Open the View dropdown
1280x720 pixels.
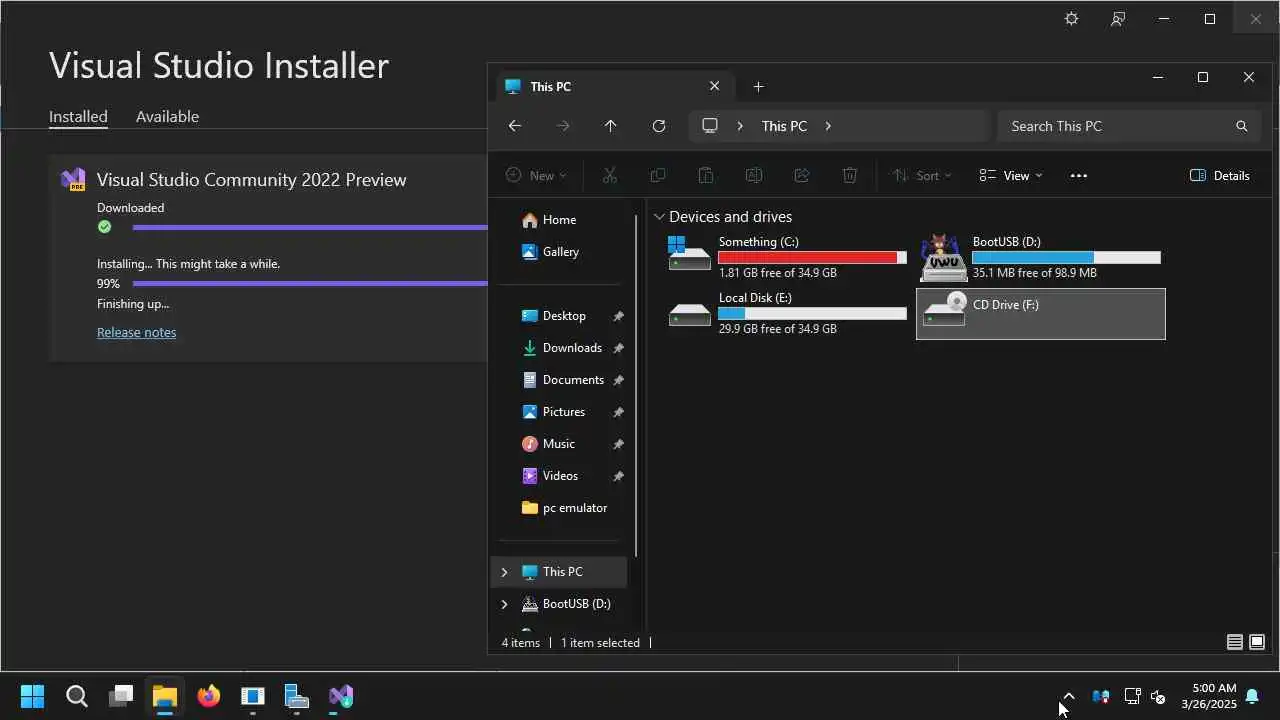point(1011,175)
